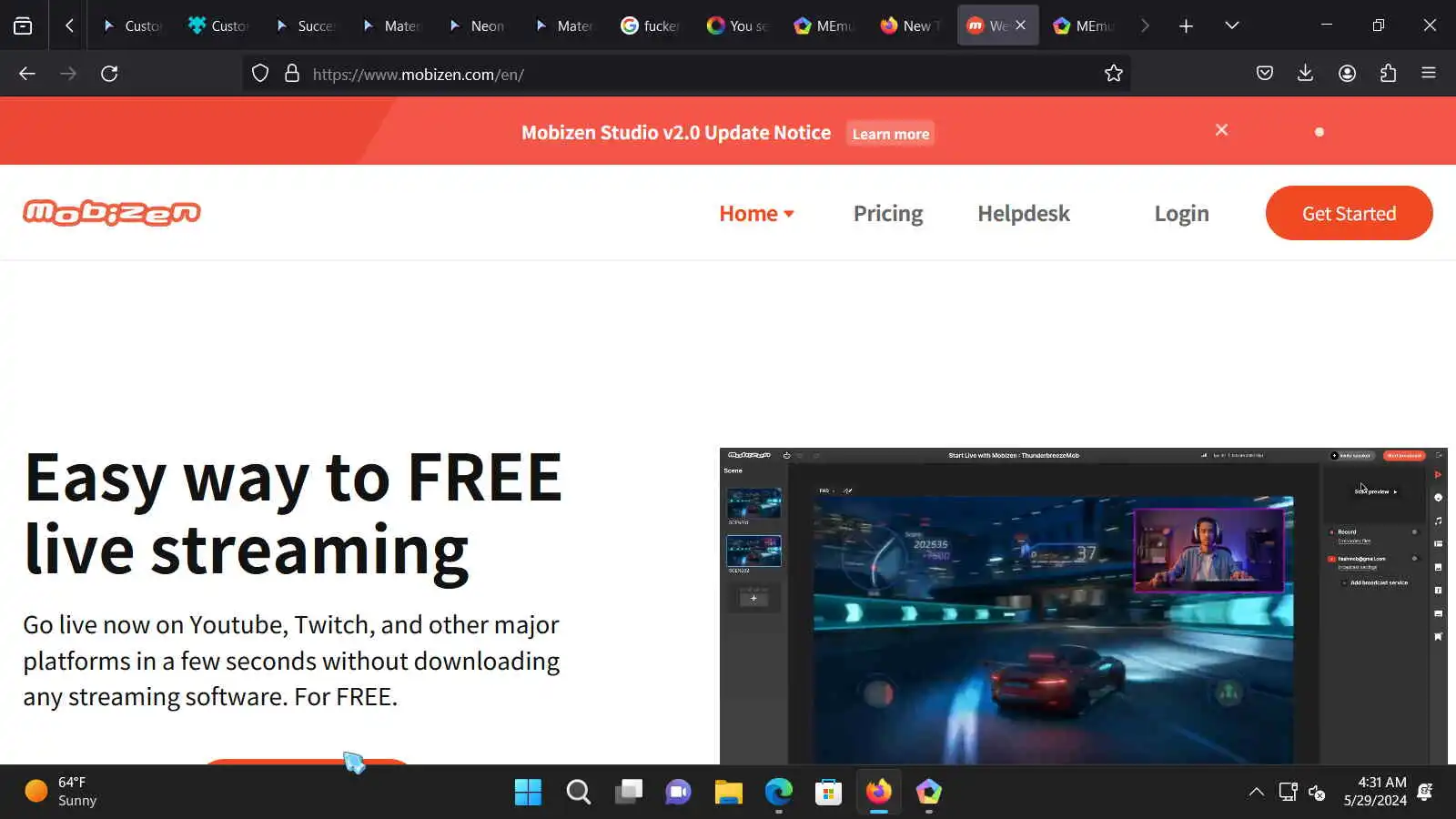The image size is (1456, 819).
Task: Open the Firefox application hamburger menu
Action: coord(1429,74)
